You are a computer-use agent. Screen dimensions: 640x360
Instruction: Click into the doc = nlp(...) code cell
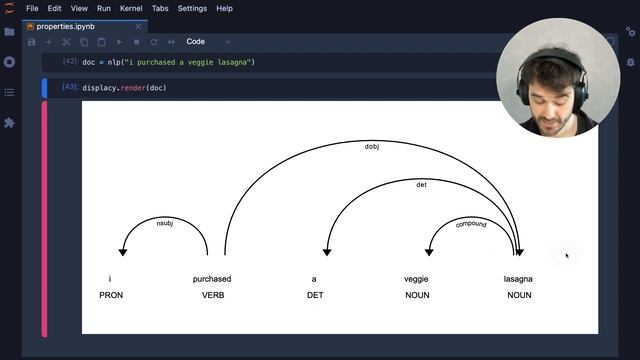tap(269, 62)
